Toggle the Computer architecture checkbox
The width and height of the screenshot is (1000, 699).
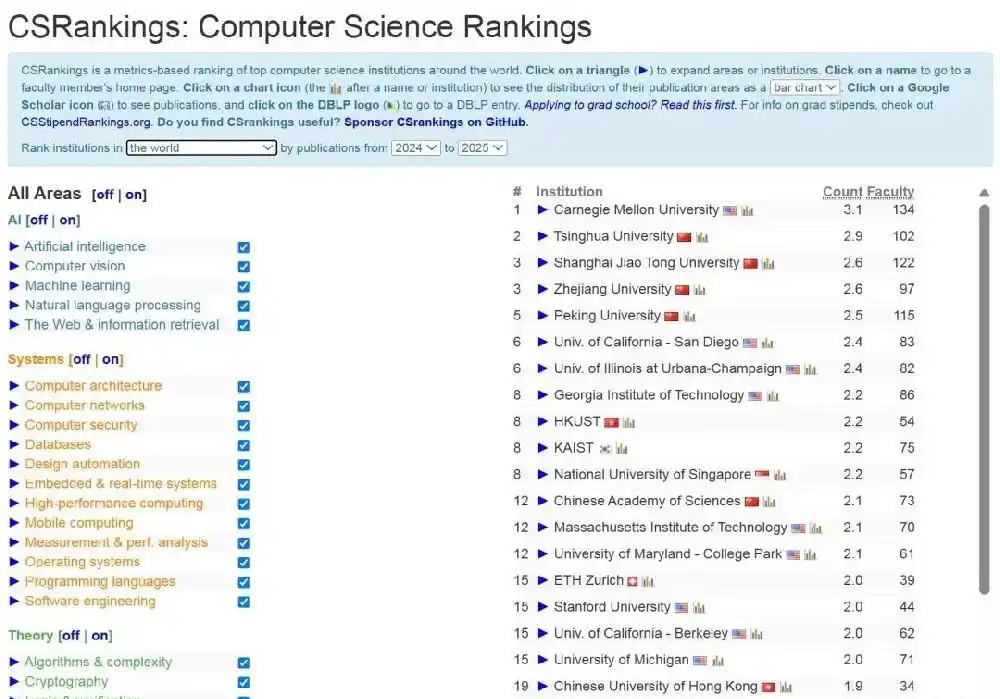point(244,386)
